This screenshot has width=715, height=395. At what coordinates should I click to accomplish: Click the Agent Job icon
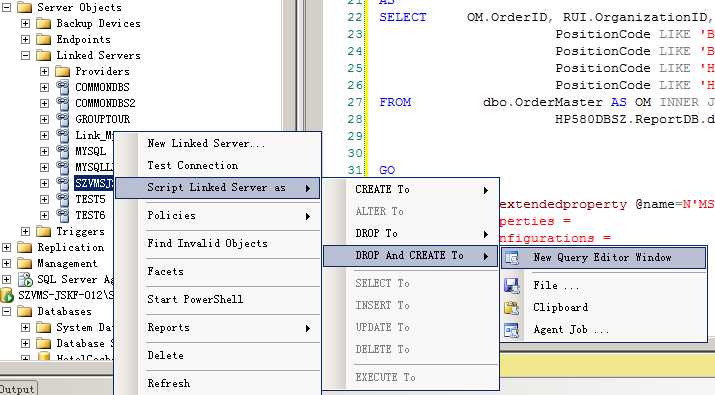pyautogui.click(x=512, y=330)
